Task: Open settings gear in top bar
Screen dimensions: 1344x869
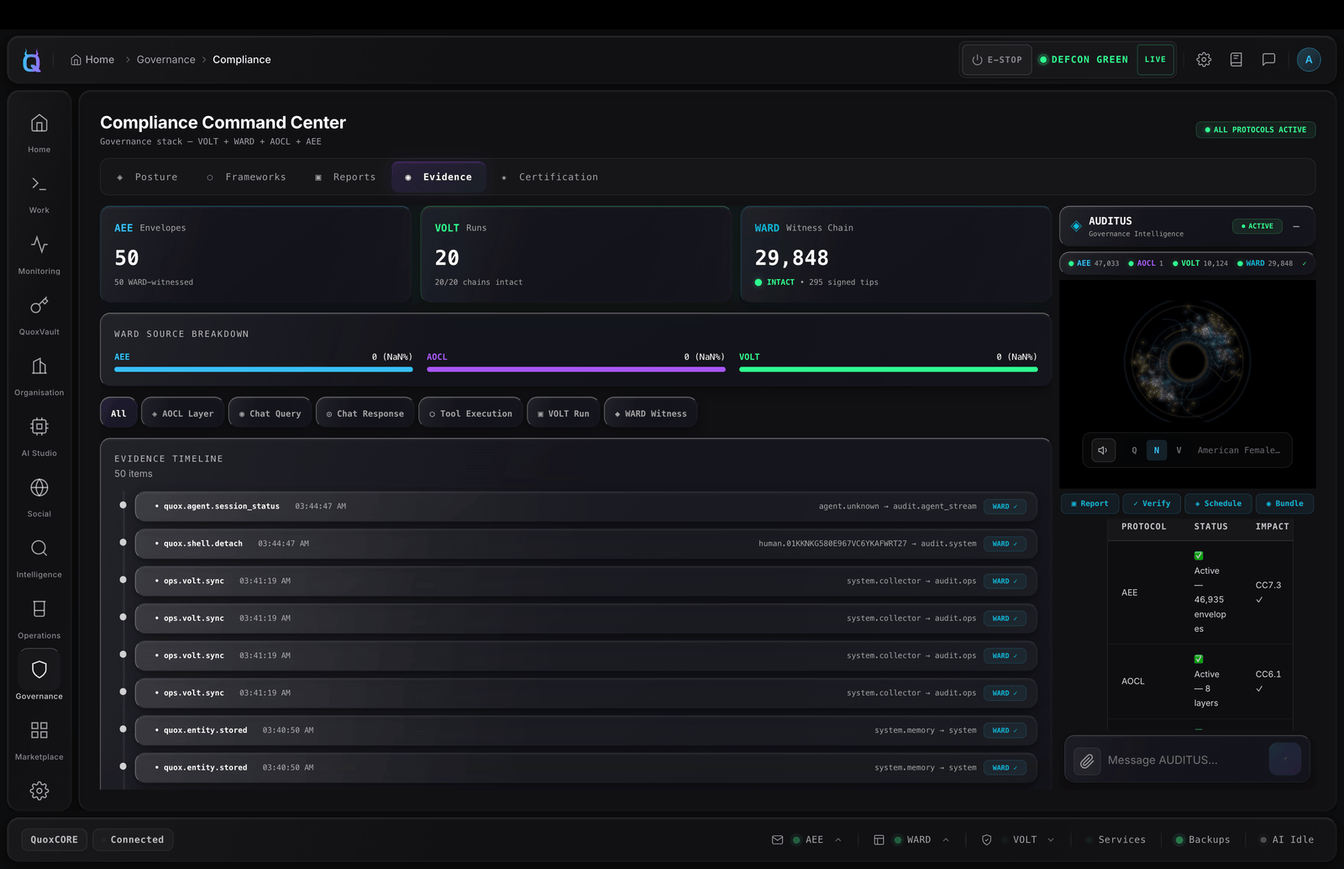Action: pyautogui.click(x=1204, y=60)
